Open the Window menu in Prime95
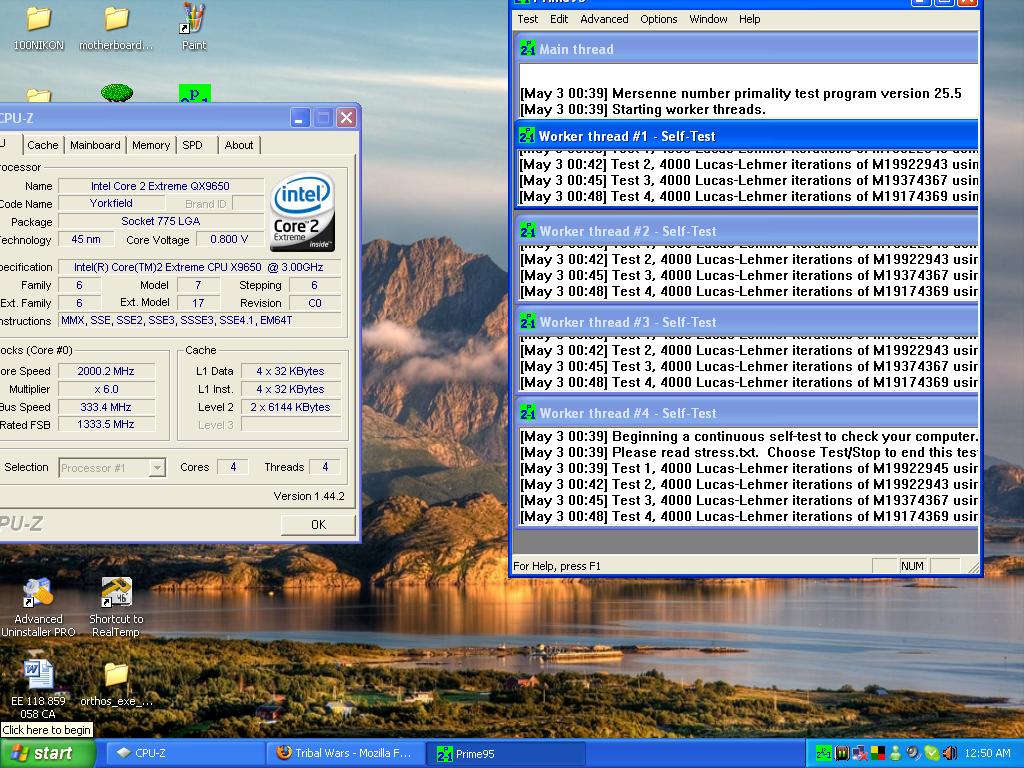The width and height of the screenshot is (1024, 768). 709,19
